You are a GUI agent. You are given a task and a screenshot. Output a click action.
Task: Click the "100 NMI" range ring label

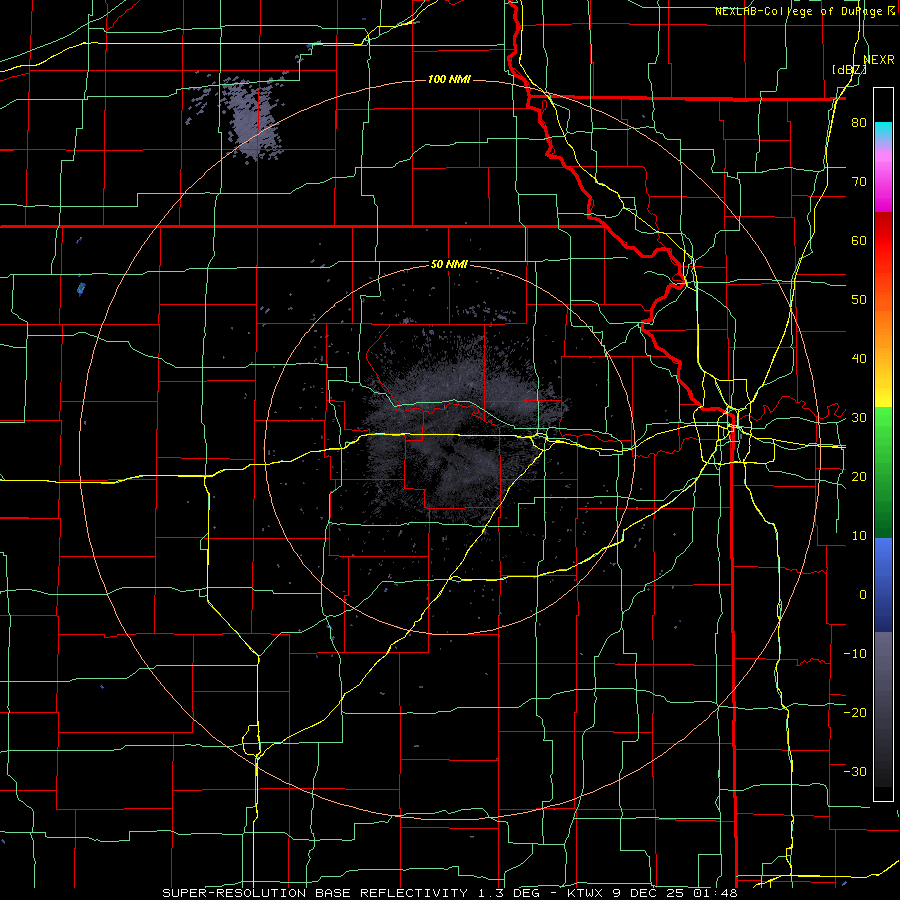coord(449,79)
